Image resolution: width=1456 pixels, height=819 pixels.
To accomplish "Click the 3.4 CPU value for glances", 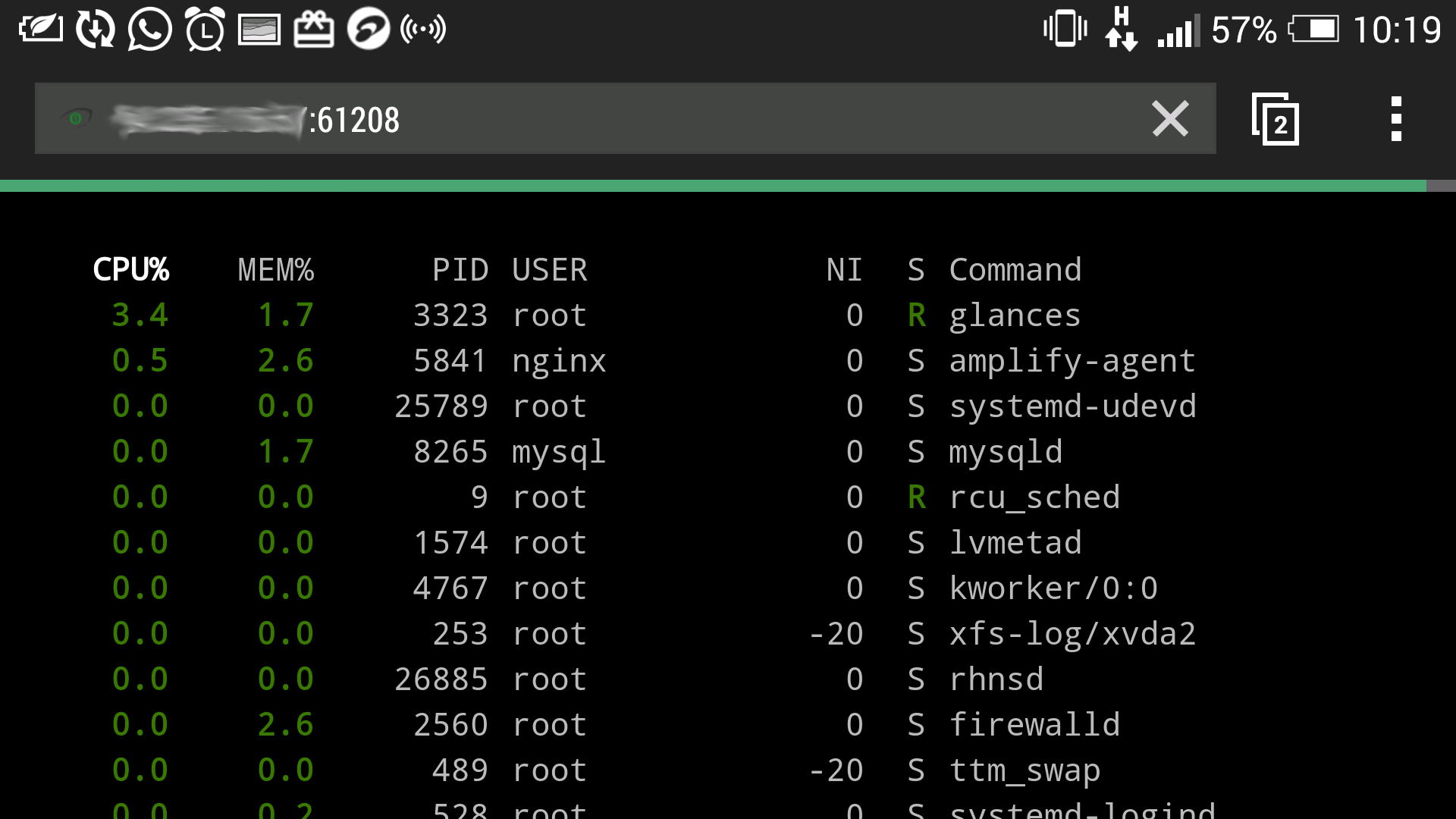I will (x=140, y=315).
